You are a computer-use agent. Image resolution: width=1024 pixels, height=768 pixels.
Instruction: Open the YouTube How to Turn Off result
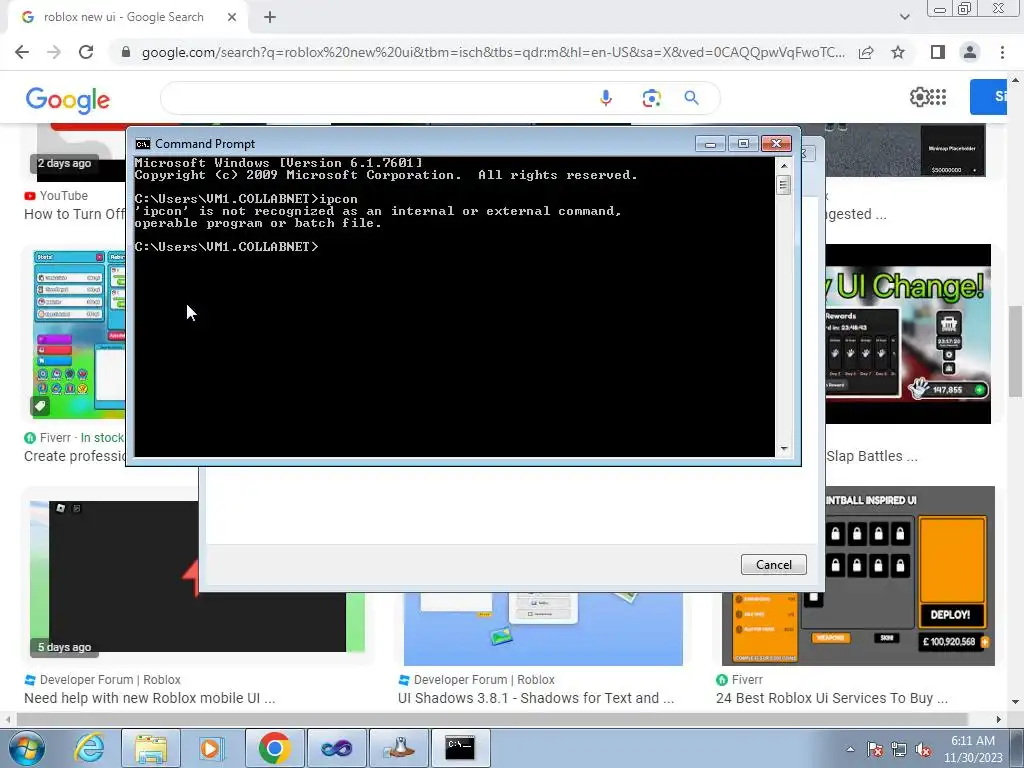74,214
